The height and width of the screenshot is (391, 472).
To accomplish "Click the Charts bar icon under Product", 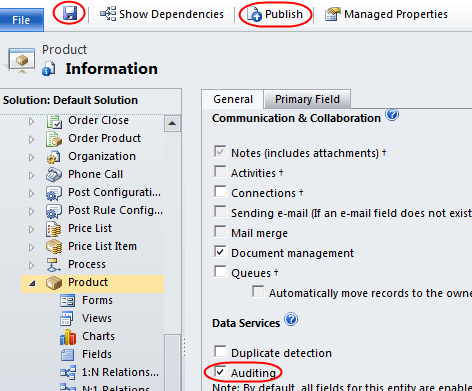I will (x=68, y=337).
